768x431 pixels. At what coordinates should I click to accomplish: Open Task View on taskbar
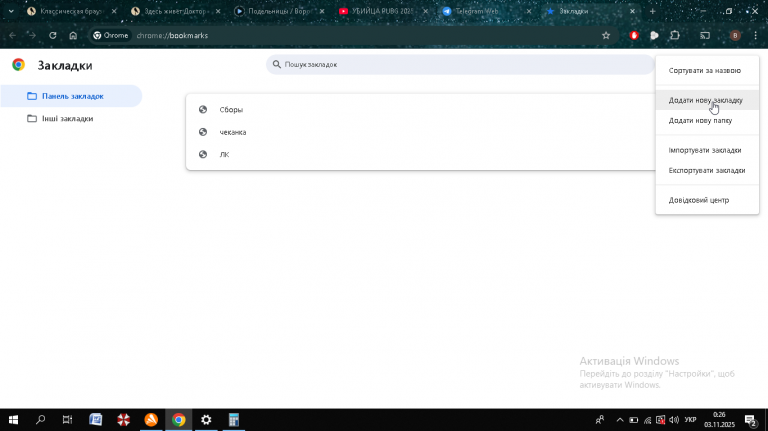(x=68, y=420)
